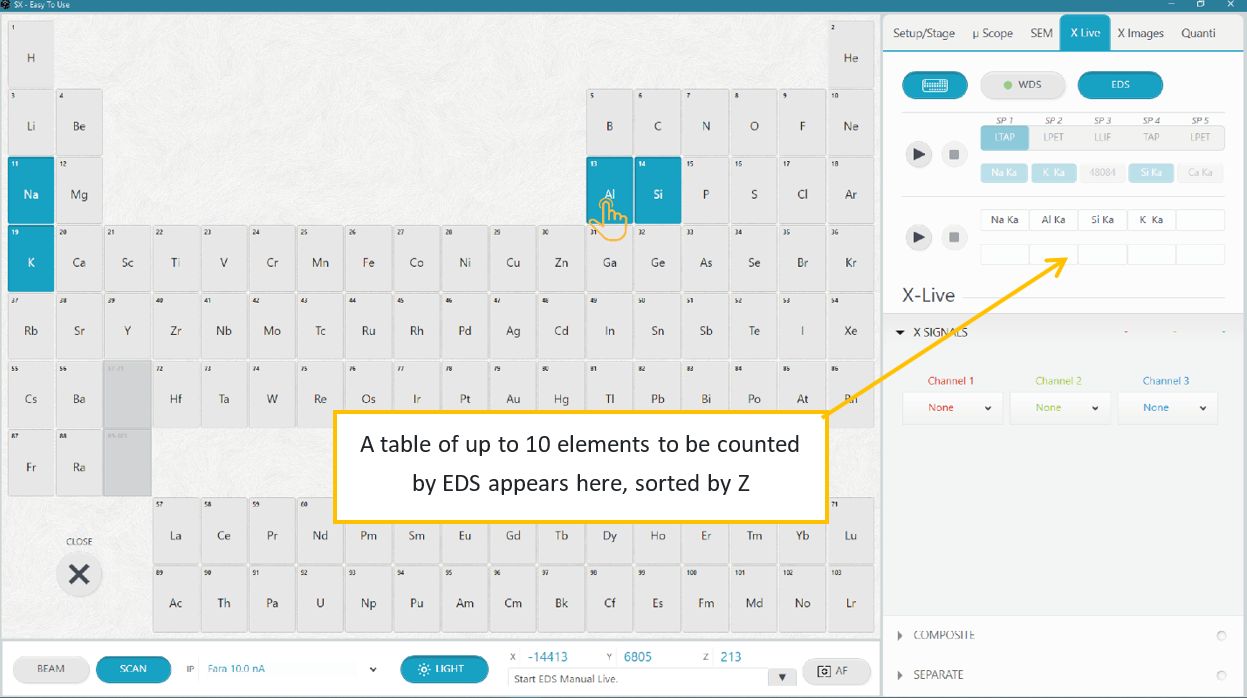Click the keyboard icon button

[934, 85]
